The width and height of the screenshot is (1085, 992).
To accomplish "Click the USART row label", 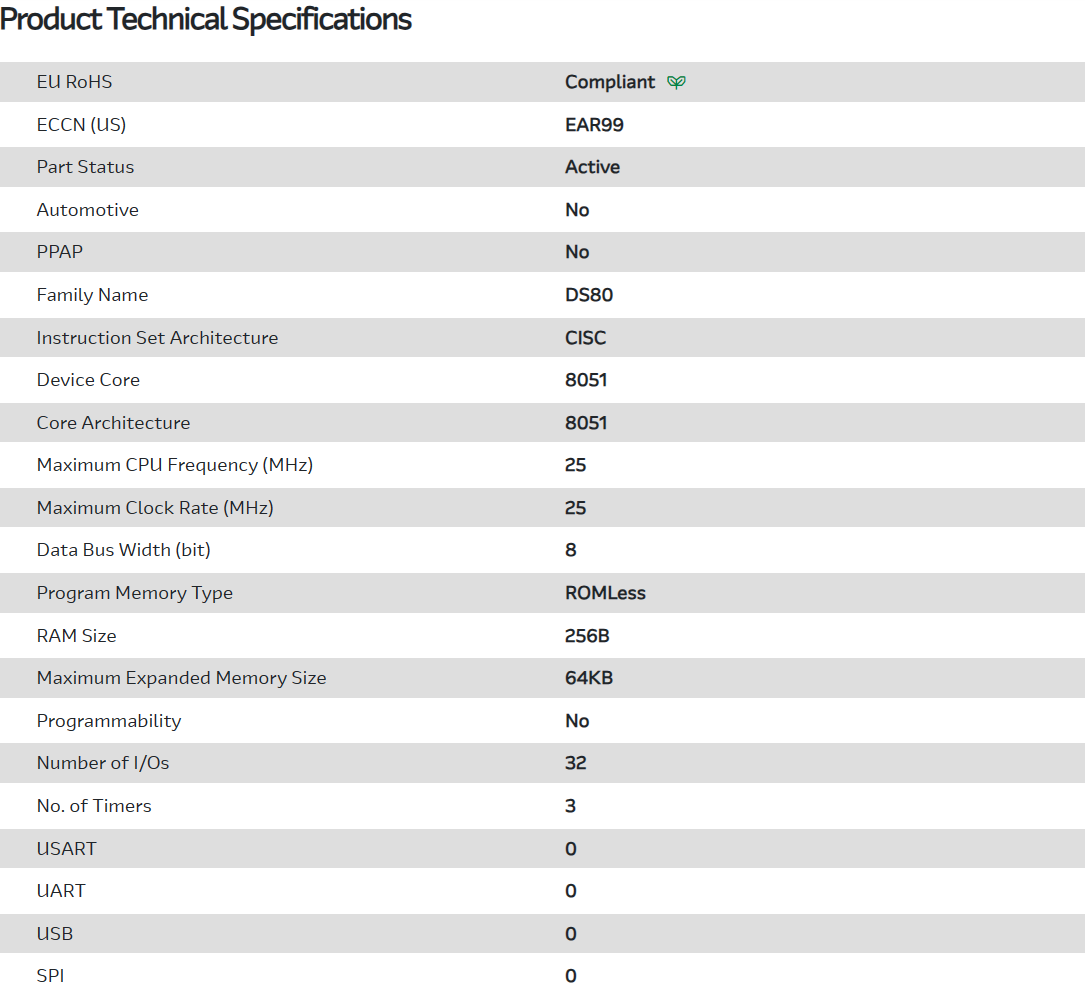I will (x=67, y=849).
